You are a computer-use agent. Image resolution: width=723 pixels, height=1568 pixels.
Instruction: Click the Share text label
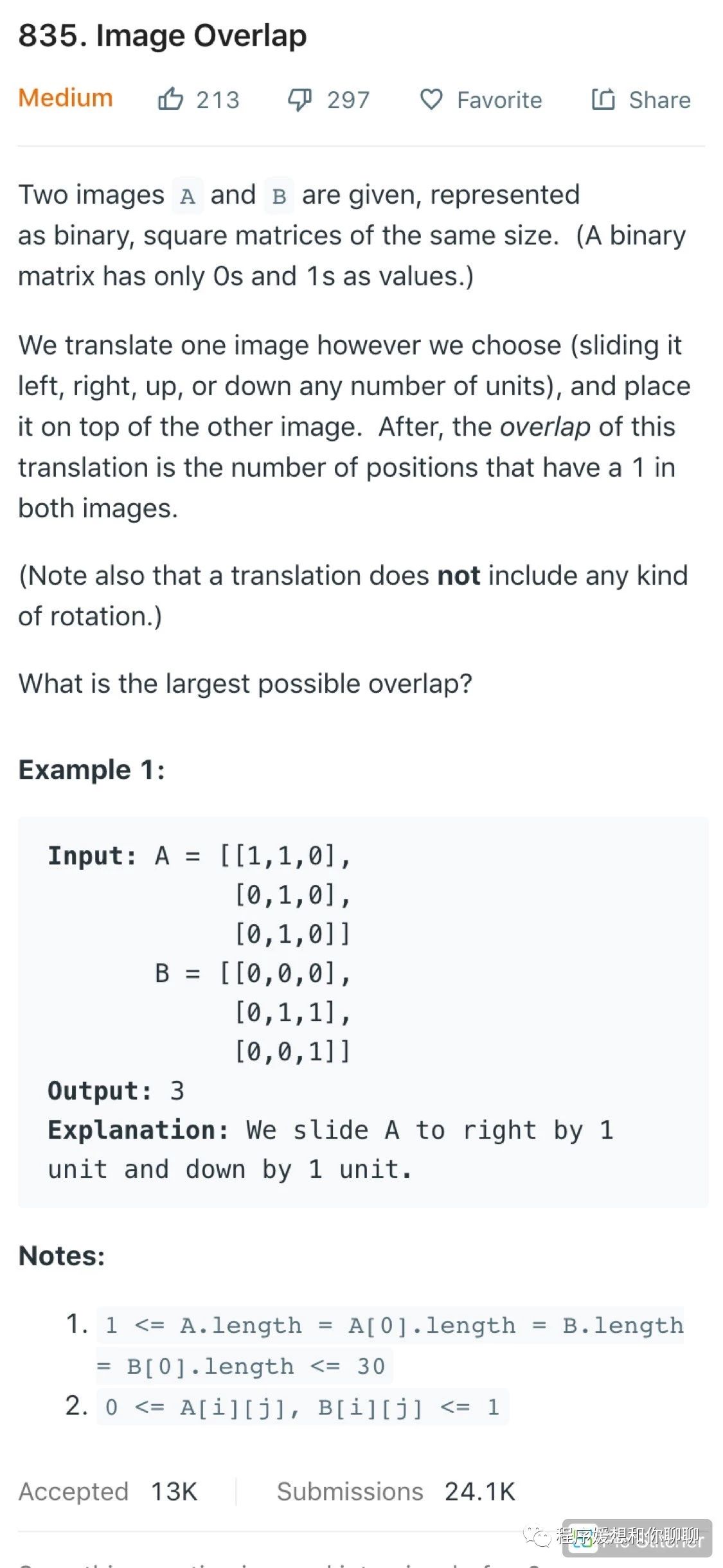[x=659, y=100]
